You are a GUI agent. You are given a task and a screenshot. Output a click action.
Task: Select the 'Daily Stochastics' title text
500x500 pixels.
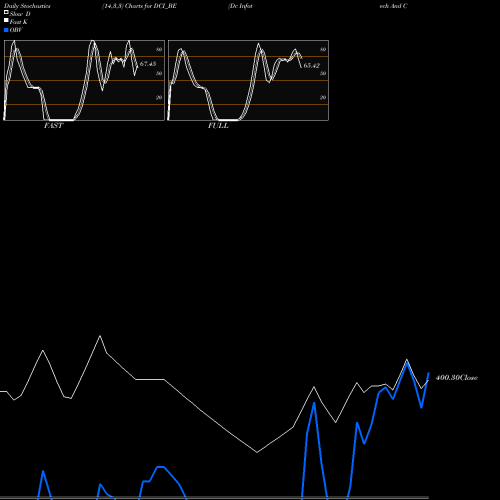[x=27, y=6]
